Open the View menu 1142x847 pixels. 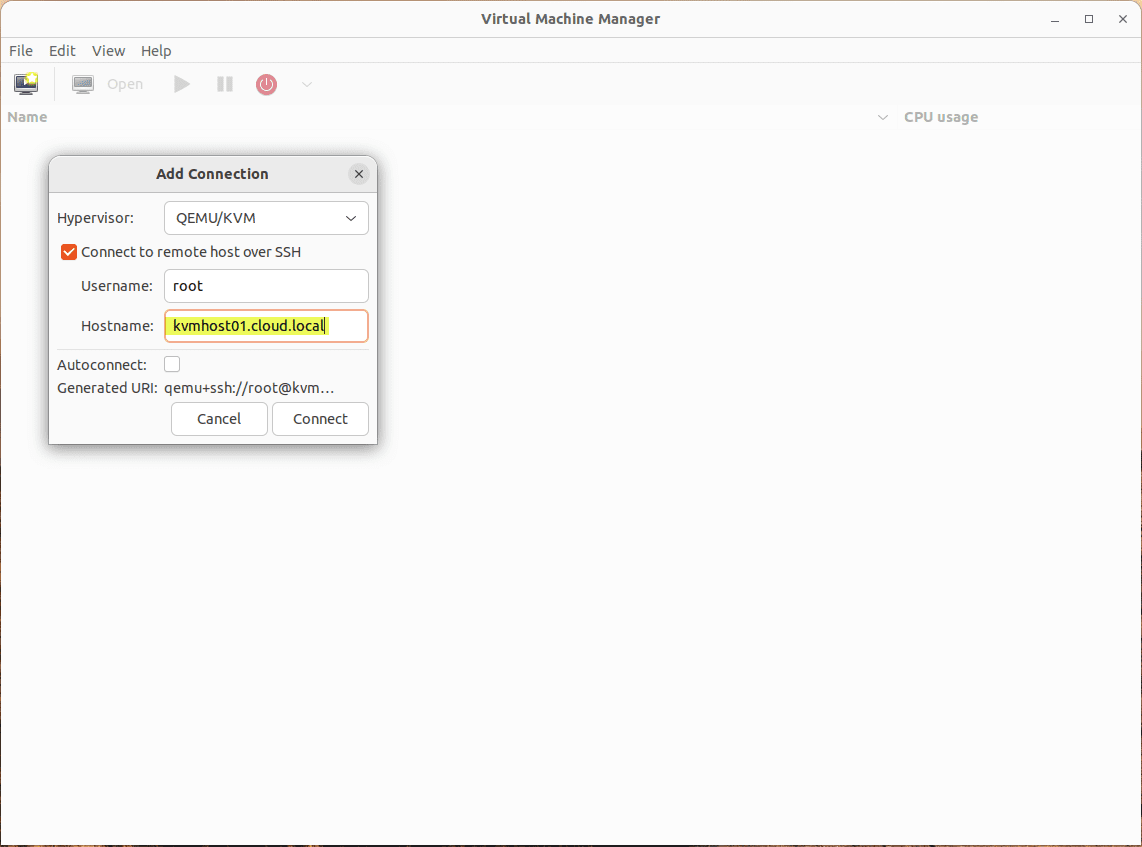point(108,51)
